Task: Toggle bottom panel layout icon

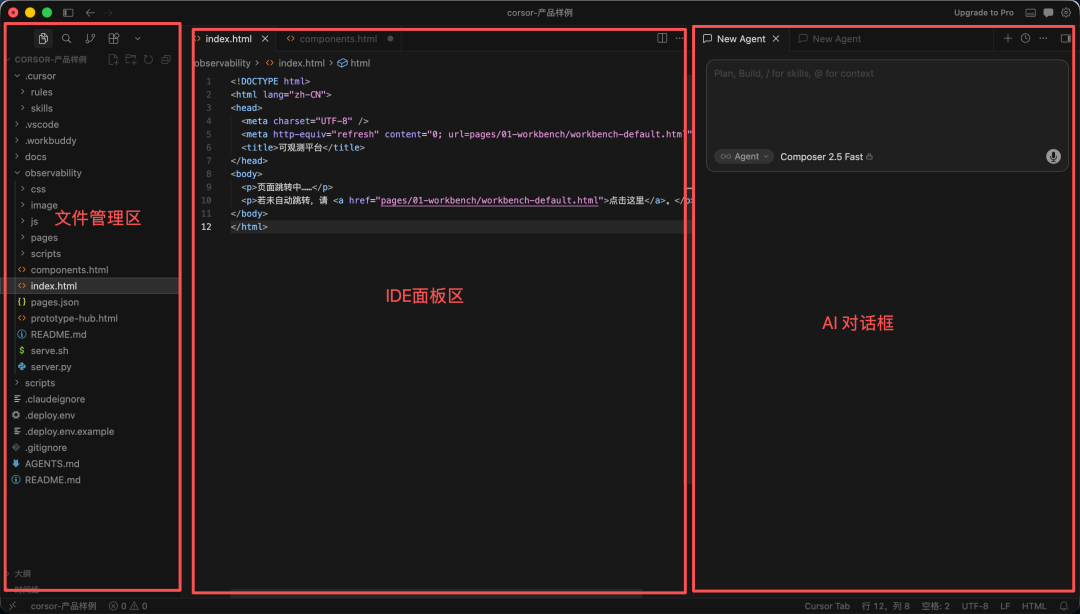Action: coord(1030,12)
